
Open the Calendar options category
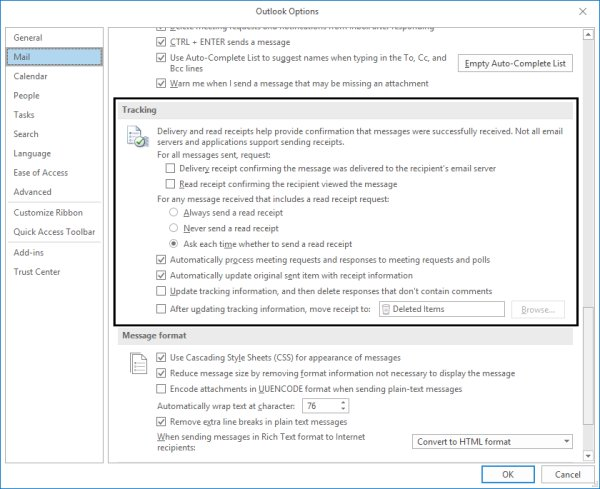pos(54,76)
